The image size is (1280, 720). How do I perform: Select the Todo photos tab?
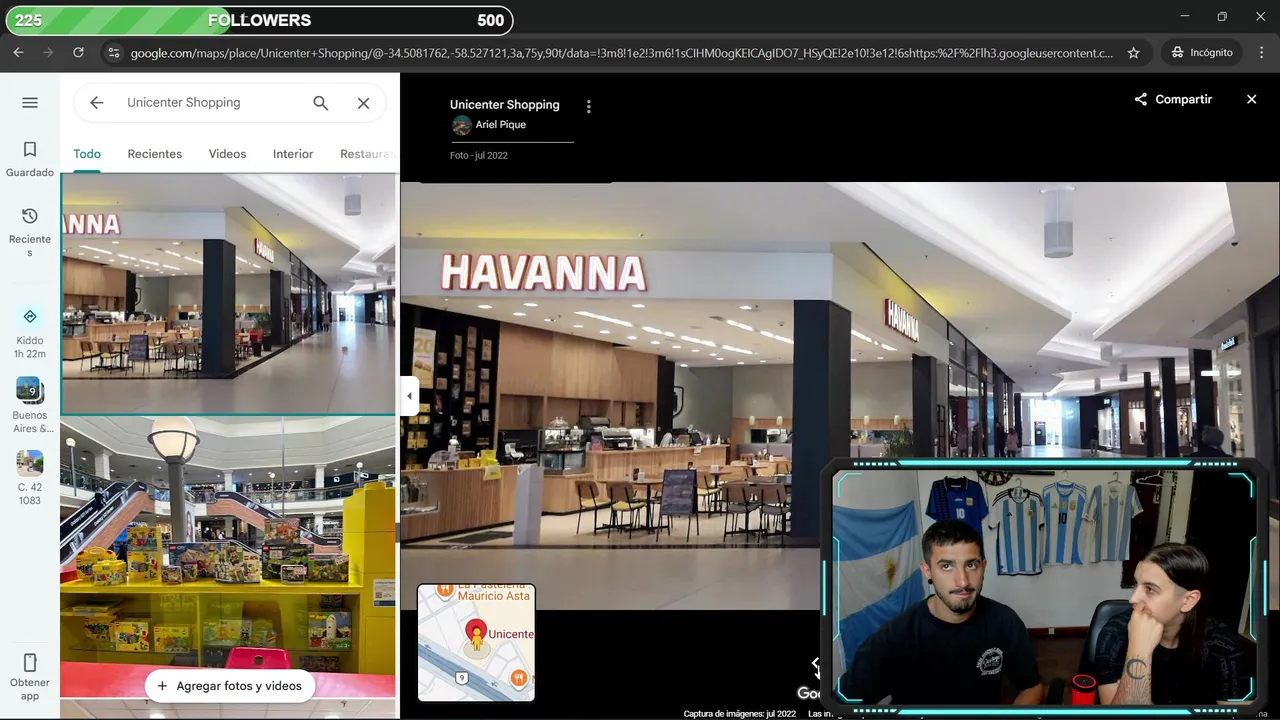[87, 154]
